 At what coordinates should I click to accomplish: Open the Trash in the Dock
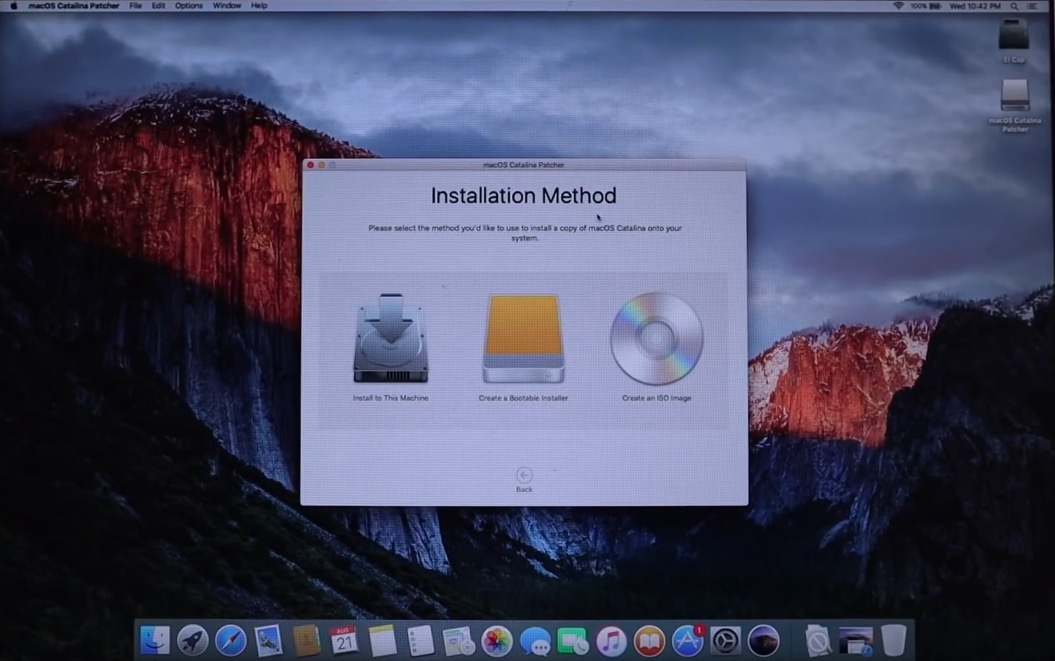893,640
